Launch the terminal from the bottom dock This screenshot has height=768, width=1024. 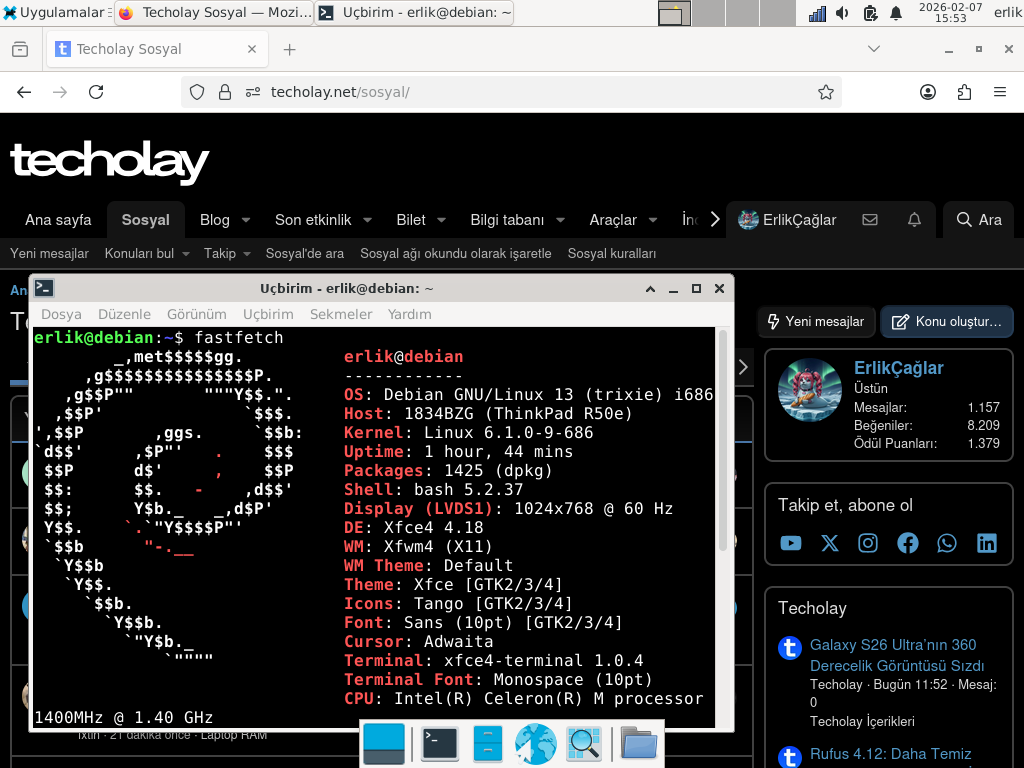[x=440, y=744]
